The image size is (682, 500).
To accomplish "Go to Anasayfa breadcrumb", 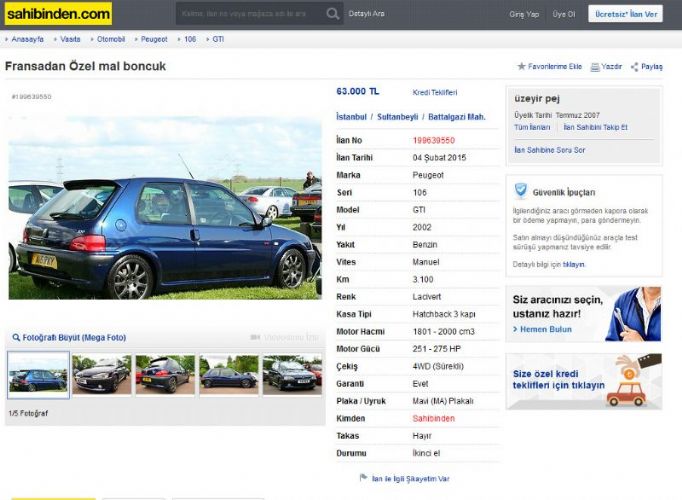I will pos(27,39).
